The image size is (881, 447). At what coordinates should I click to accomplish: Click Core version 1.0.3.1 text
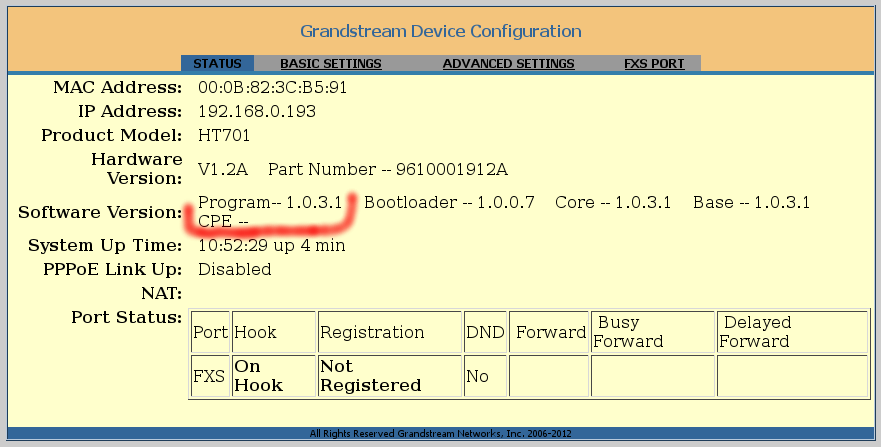[613, 202]
